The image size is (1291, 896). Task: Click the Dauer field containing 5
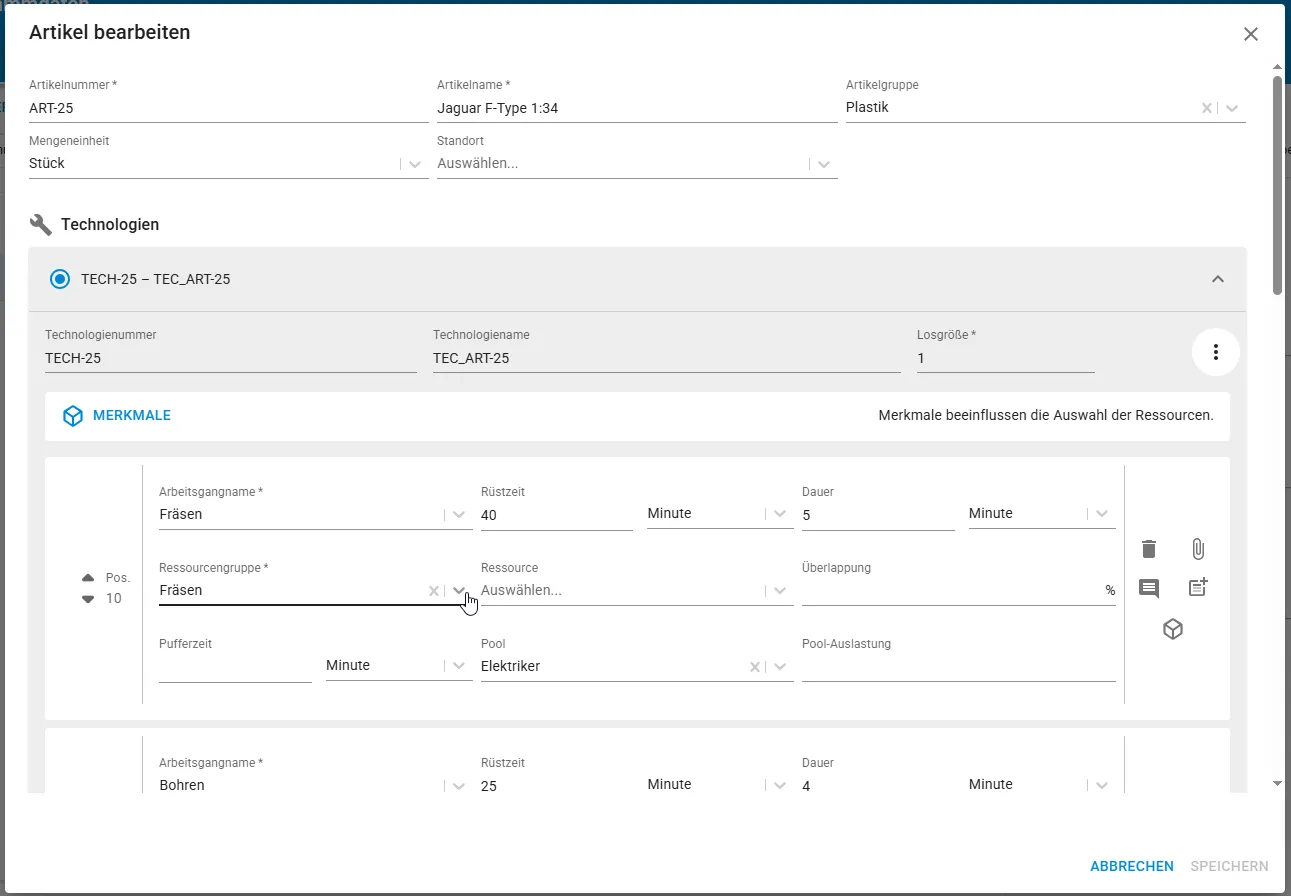(x=878, y=516)
